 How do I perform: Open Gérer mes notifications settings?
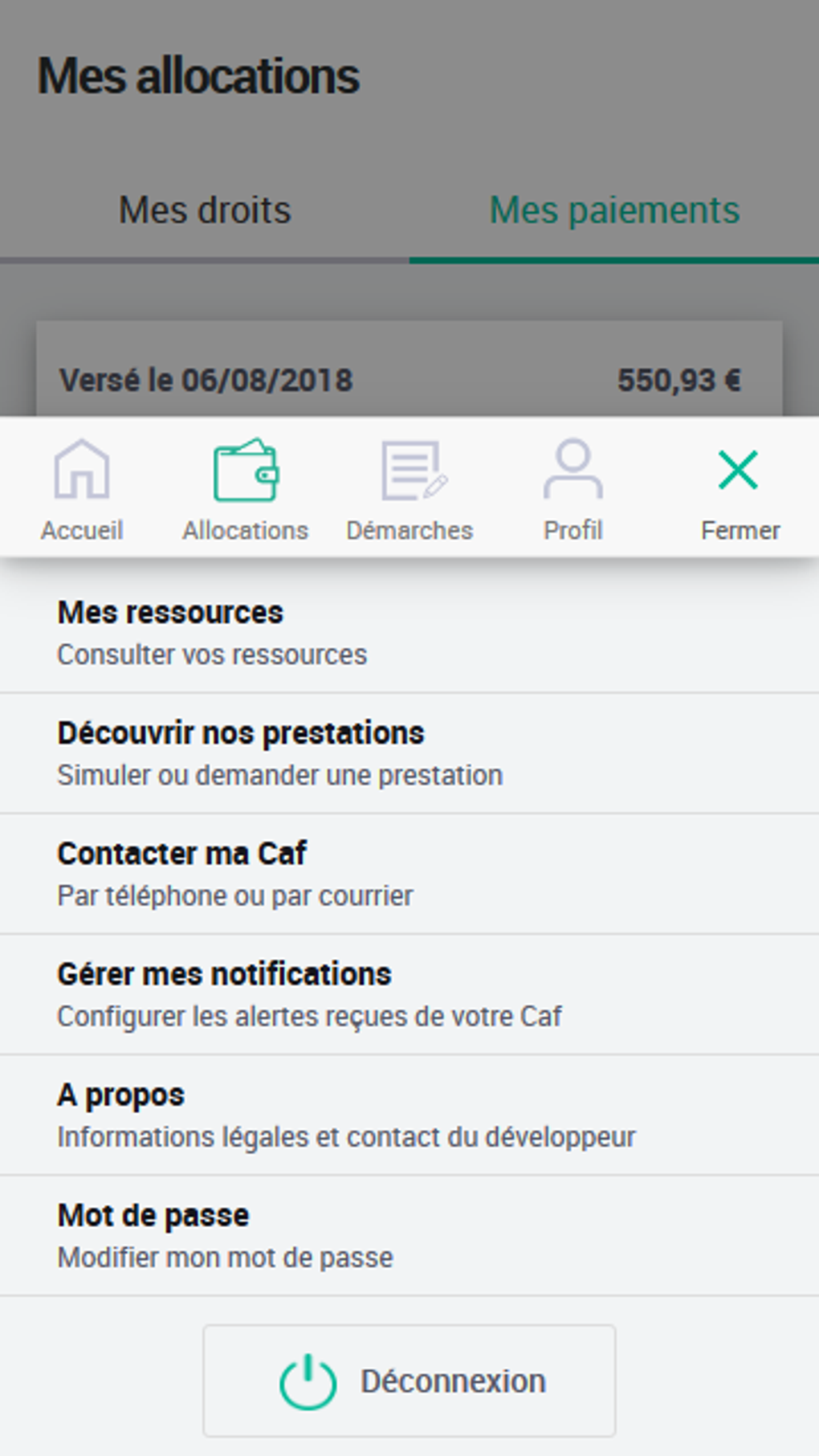point(224,974)
